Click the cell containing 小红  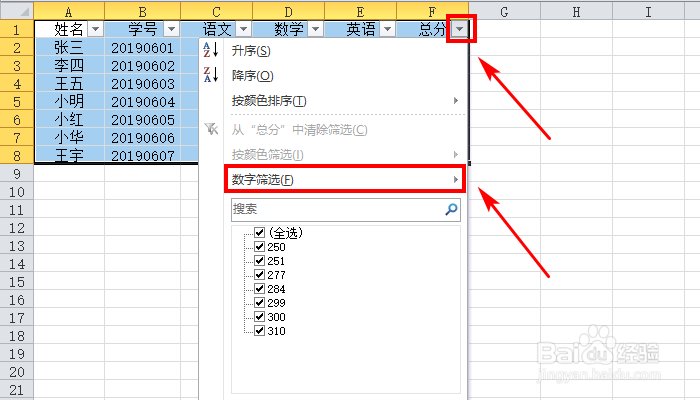(69, 120)
